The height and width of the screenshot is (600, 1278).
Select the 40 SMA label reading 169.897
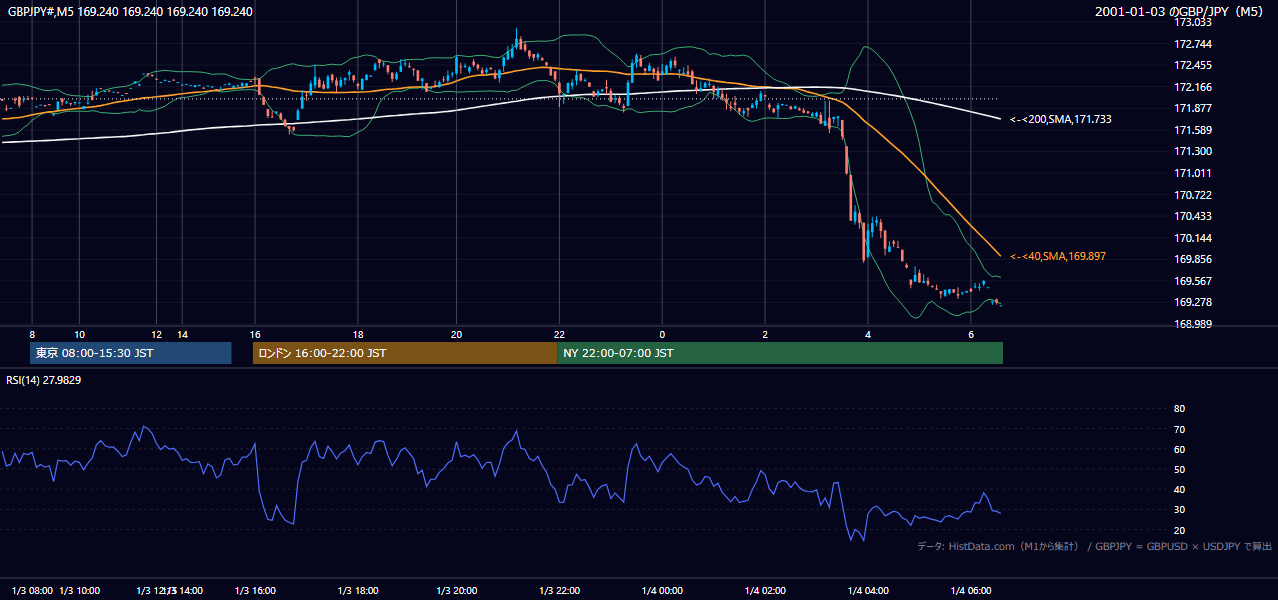(1058, 256)
